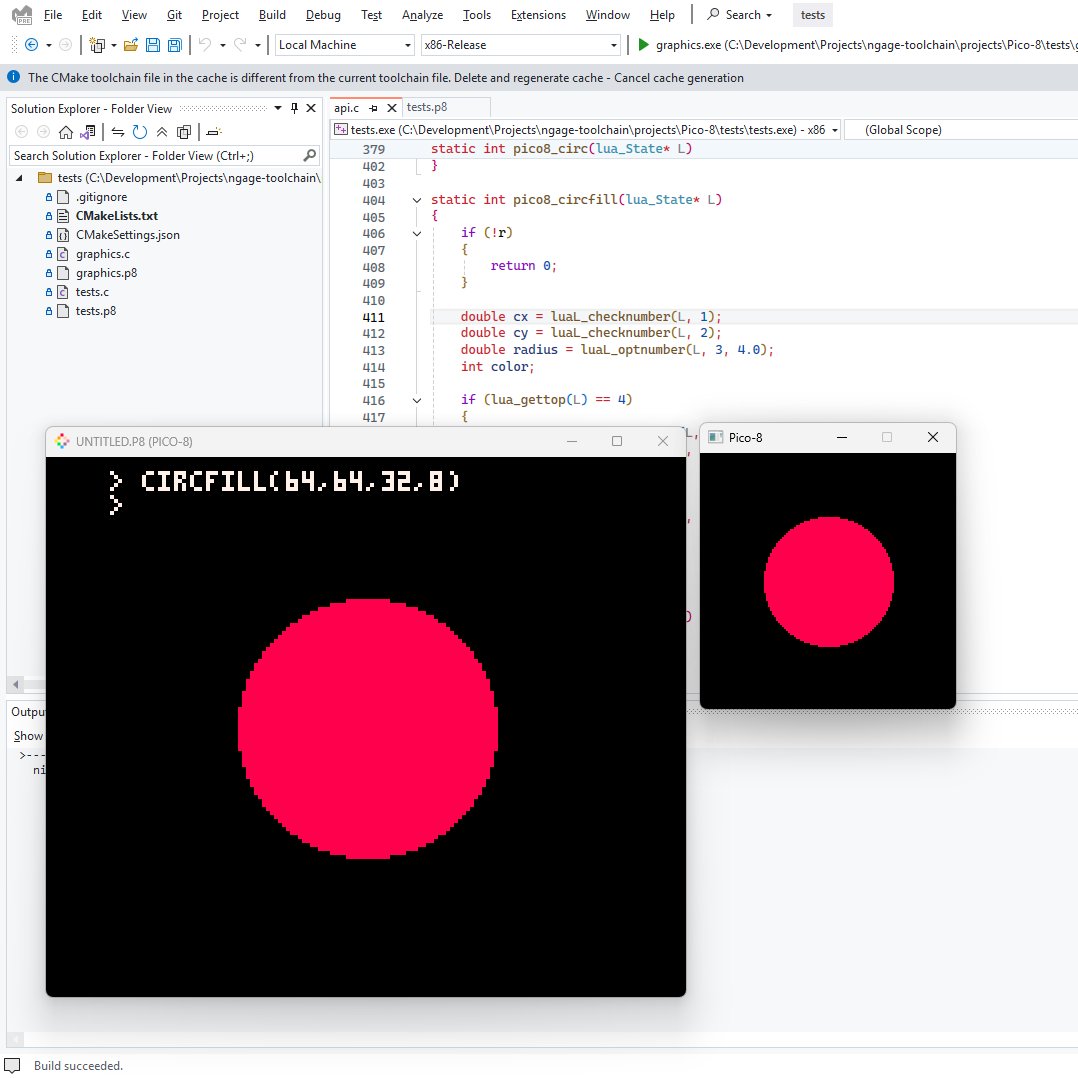Open the File menu
This screenshot has width=1078, height=1078.
[x=52, y=14]
